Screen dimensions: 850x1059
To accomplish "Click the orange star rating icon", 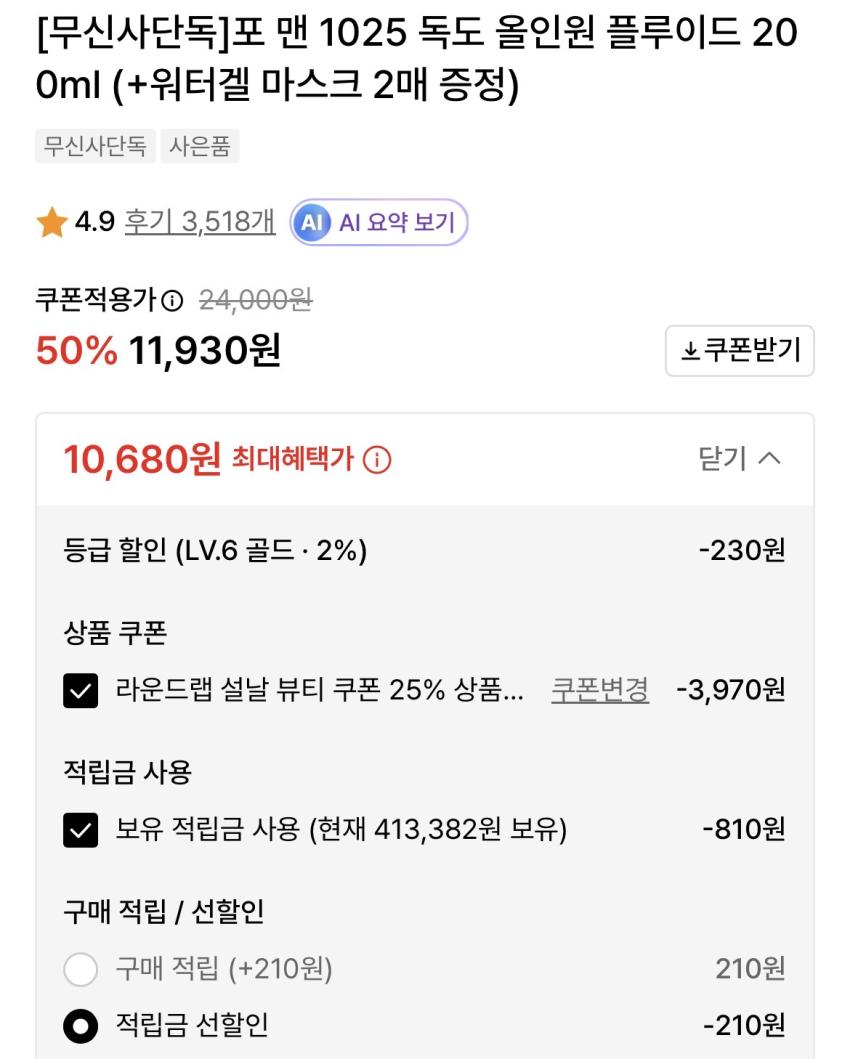I will pyautogui.click(x=51, y=222).
